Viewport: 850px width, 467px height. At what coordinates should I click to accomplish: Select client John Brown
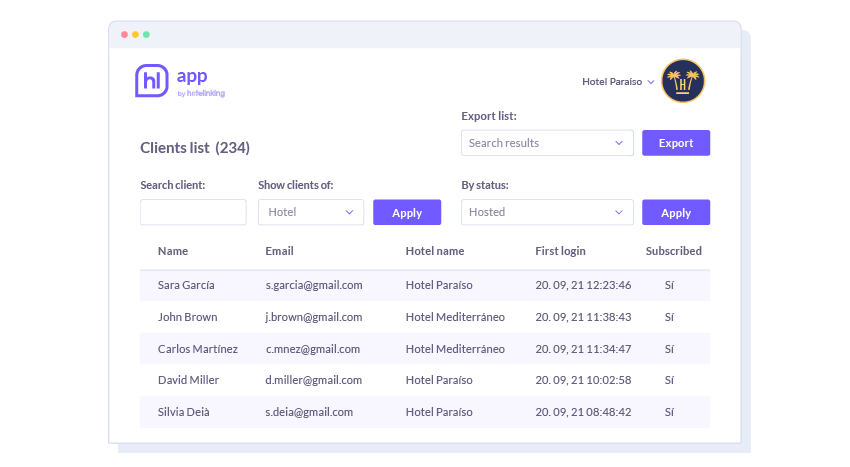coord(188,317)
